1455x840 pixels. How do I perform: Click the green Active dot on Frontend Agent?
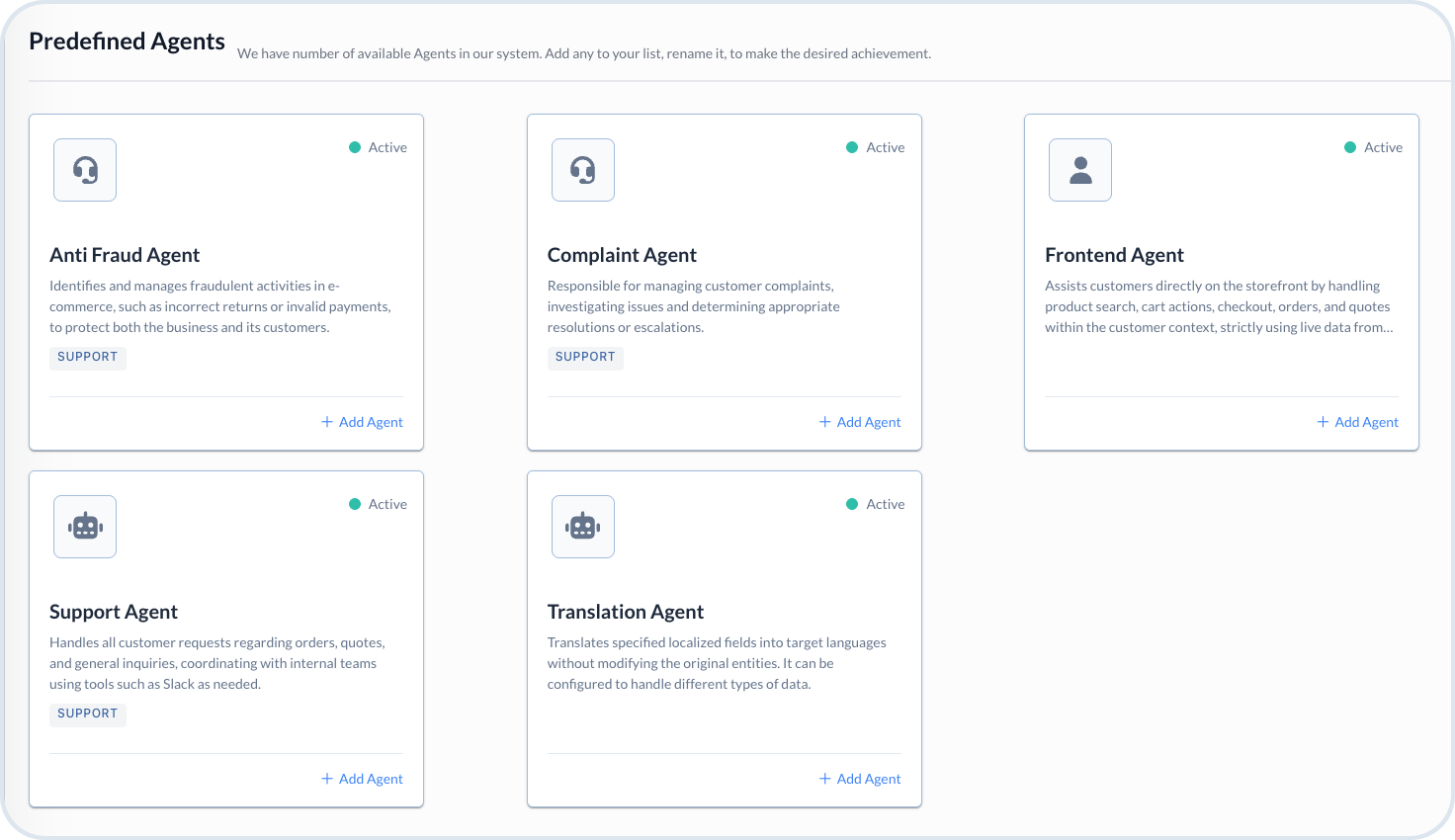point(1350,147)
